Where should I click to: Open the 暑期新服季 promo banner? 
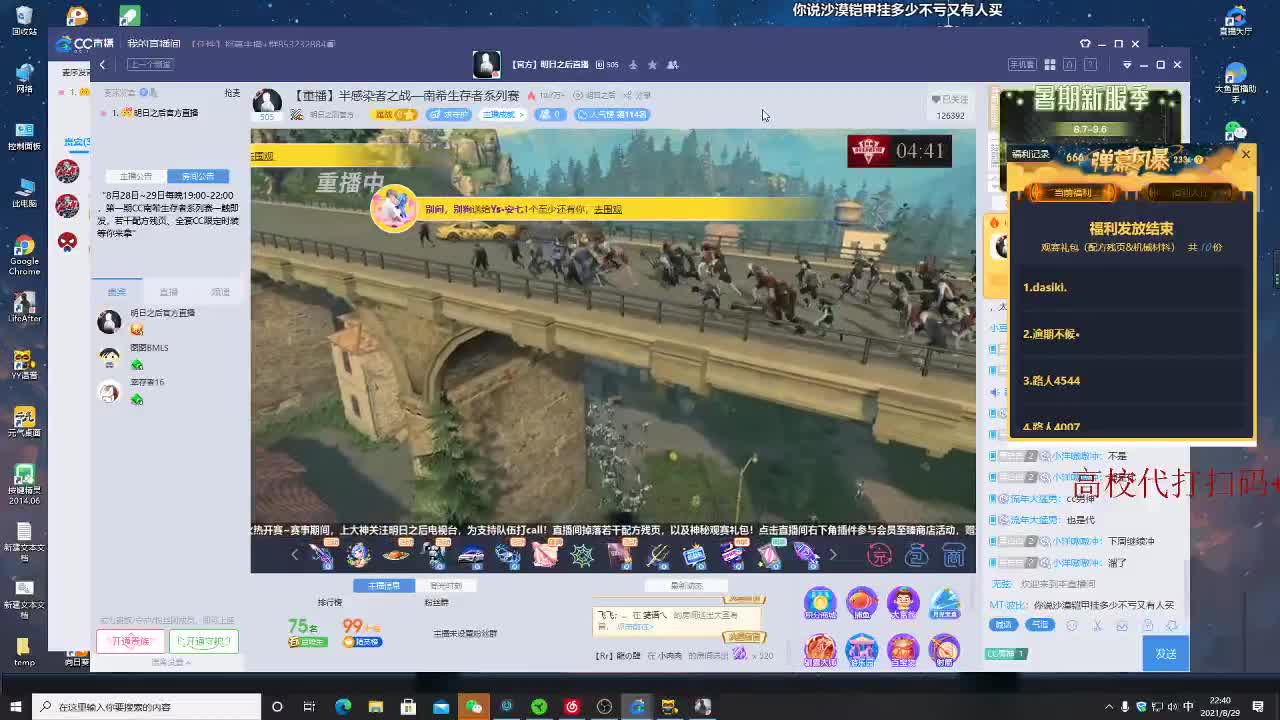(x=1091, y=115)
